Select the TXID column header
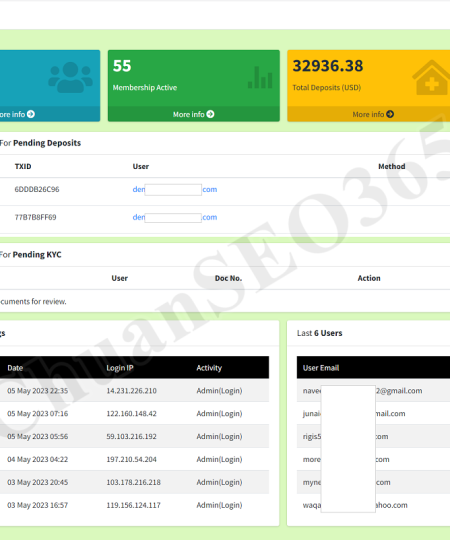Image resolution: width=450 pixels, height=540 pixels. (23, 166)
